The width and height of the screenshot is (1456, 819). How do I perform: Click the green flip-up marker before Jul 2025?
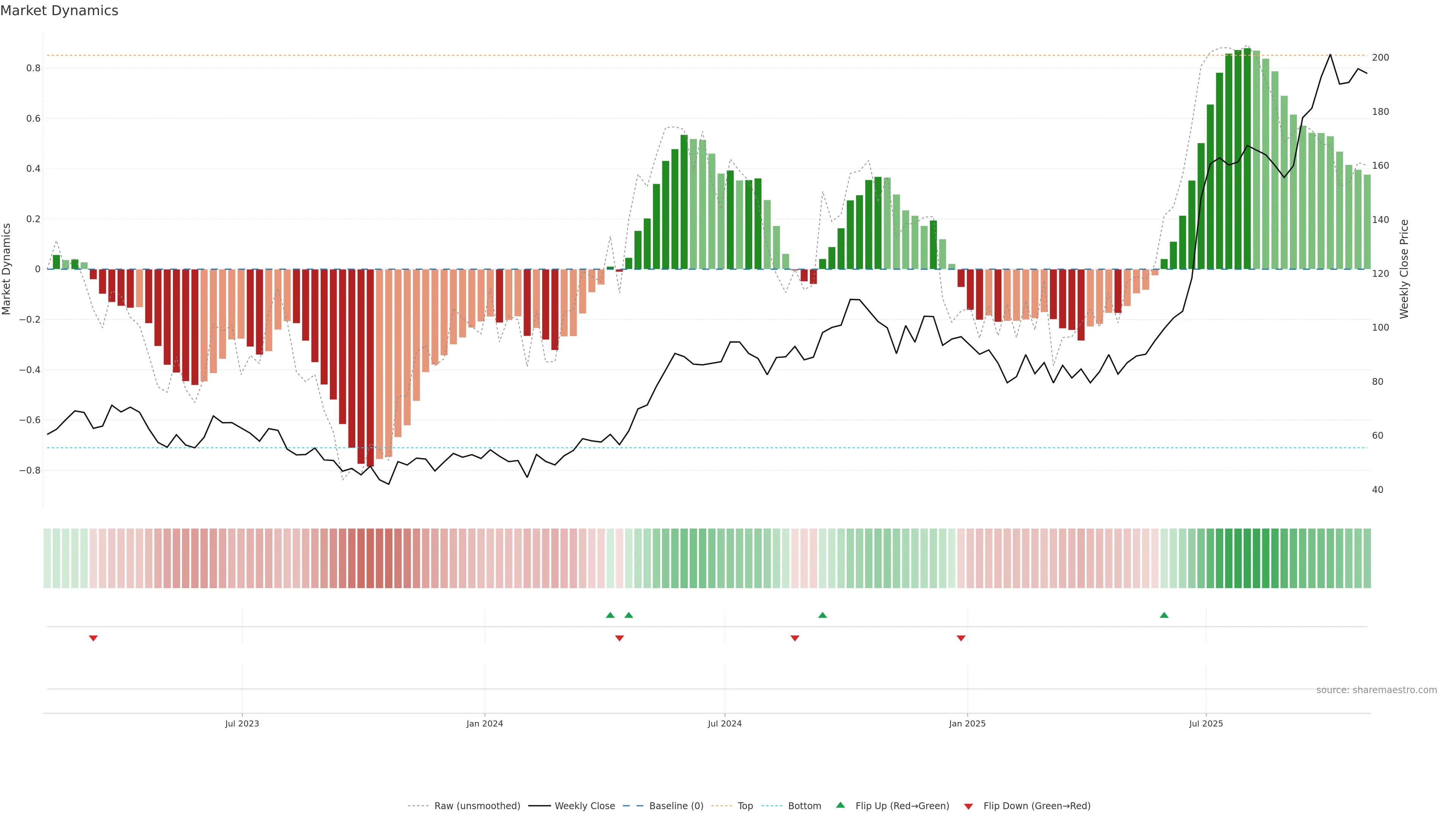1164,615
